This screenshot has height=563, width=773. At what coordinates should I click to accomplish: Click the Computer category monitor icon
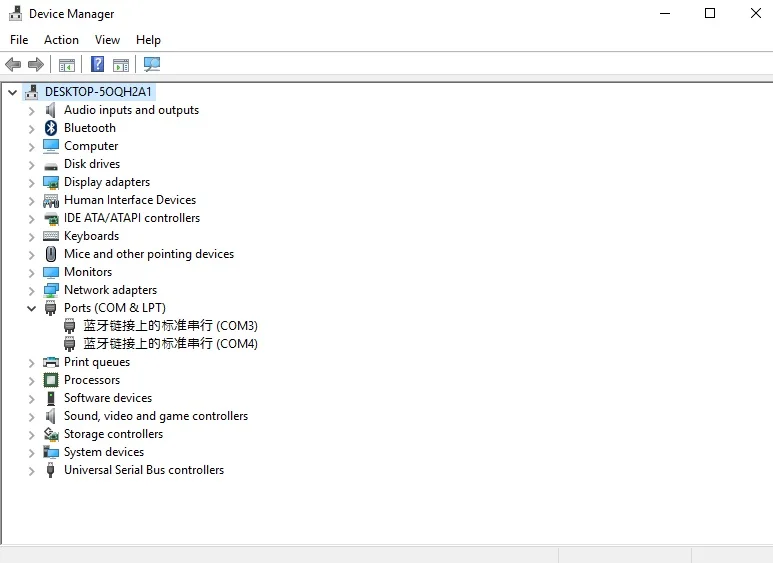[51, 146]
